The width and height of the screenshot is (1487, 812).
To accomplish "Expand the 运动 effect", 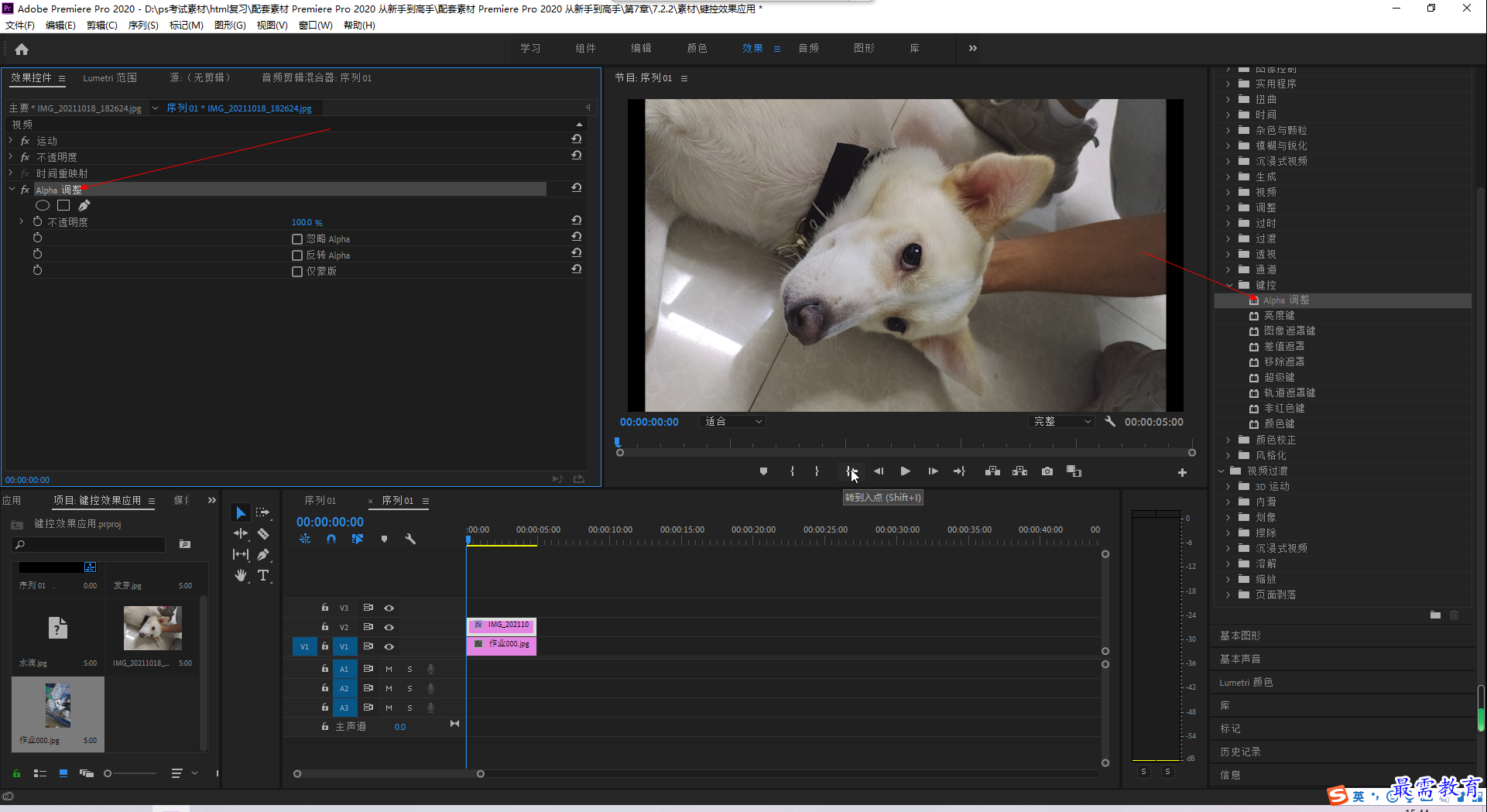I will (11, 141).
